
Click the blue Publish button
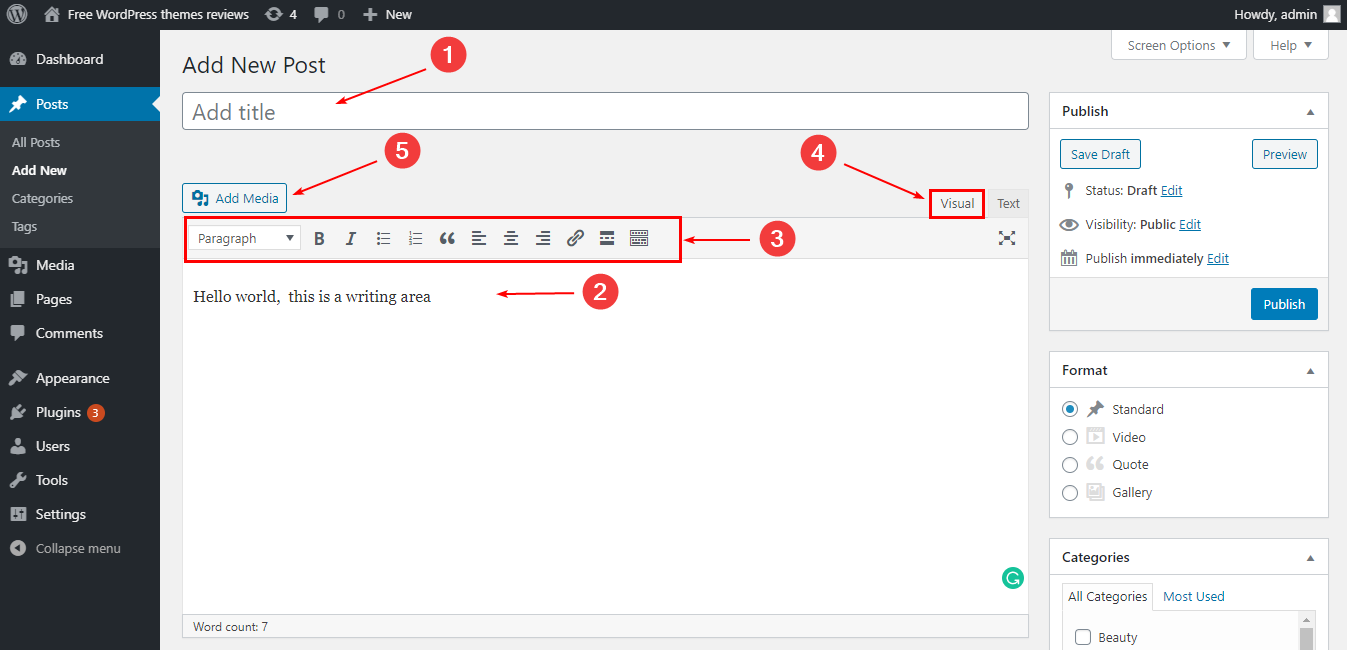(x=1284, y=304)
